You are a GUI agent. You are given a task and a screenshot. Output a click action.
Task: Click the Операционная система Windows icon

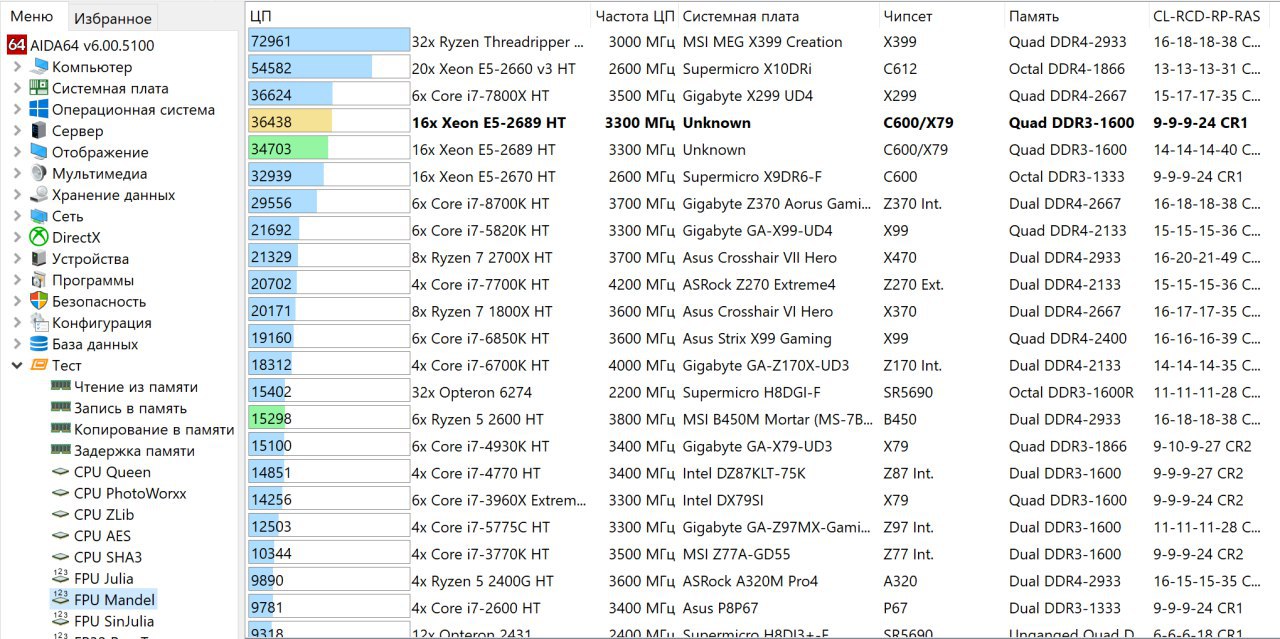pyautogui.click(x=39, y=109)
